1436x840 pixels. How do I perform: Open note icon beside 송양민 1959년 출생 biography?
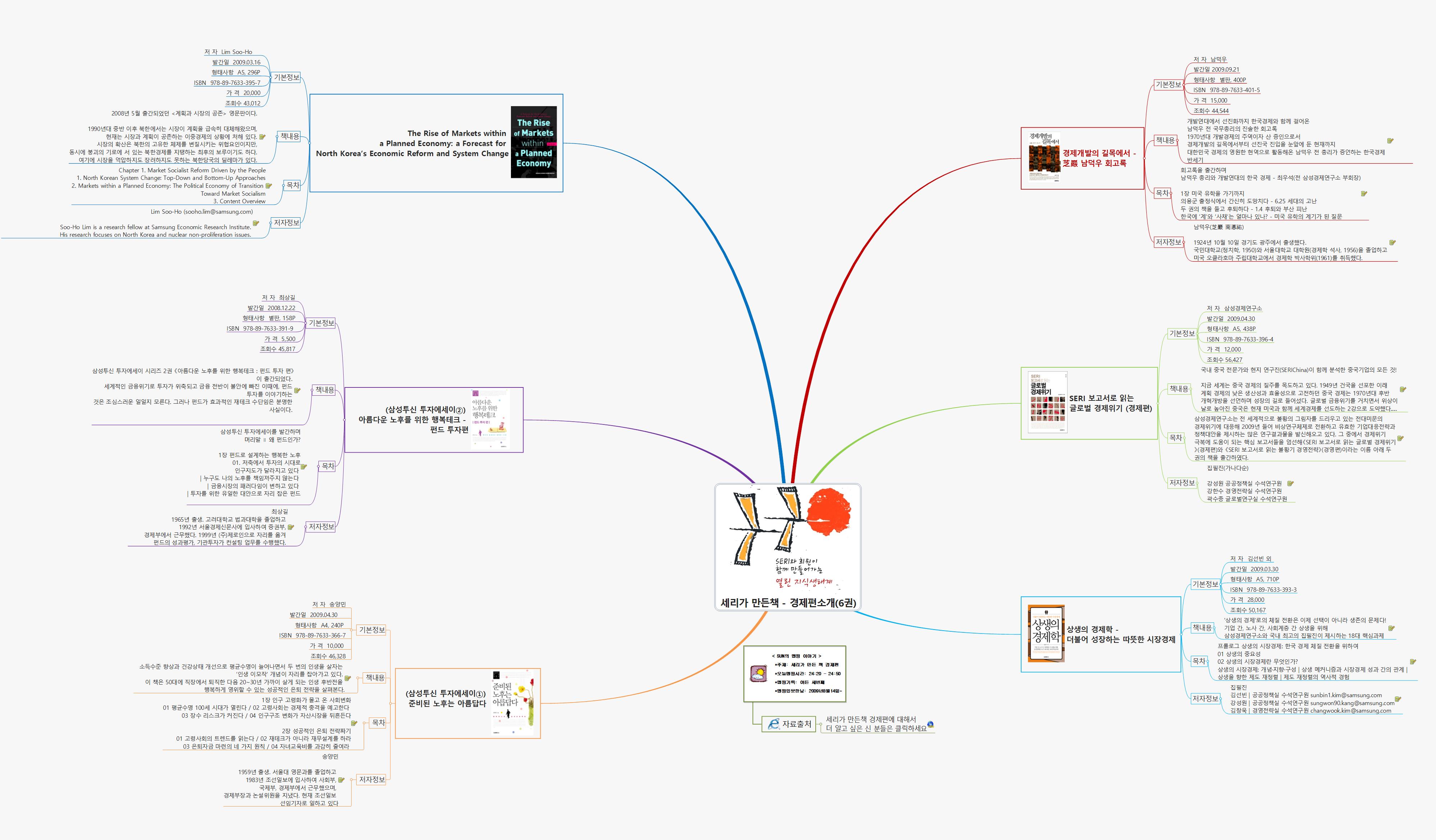click(x=341, y=780)
